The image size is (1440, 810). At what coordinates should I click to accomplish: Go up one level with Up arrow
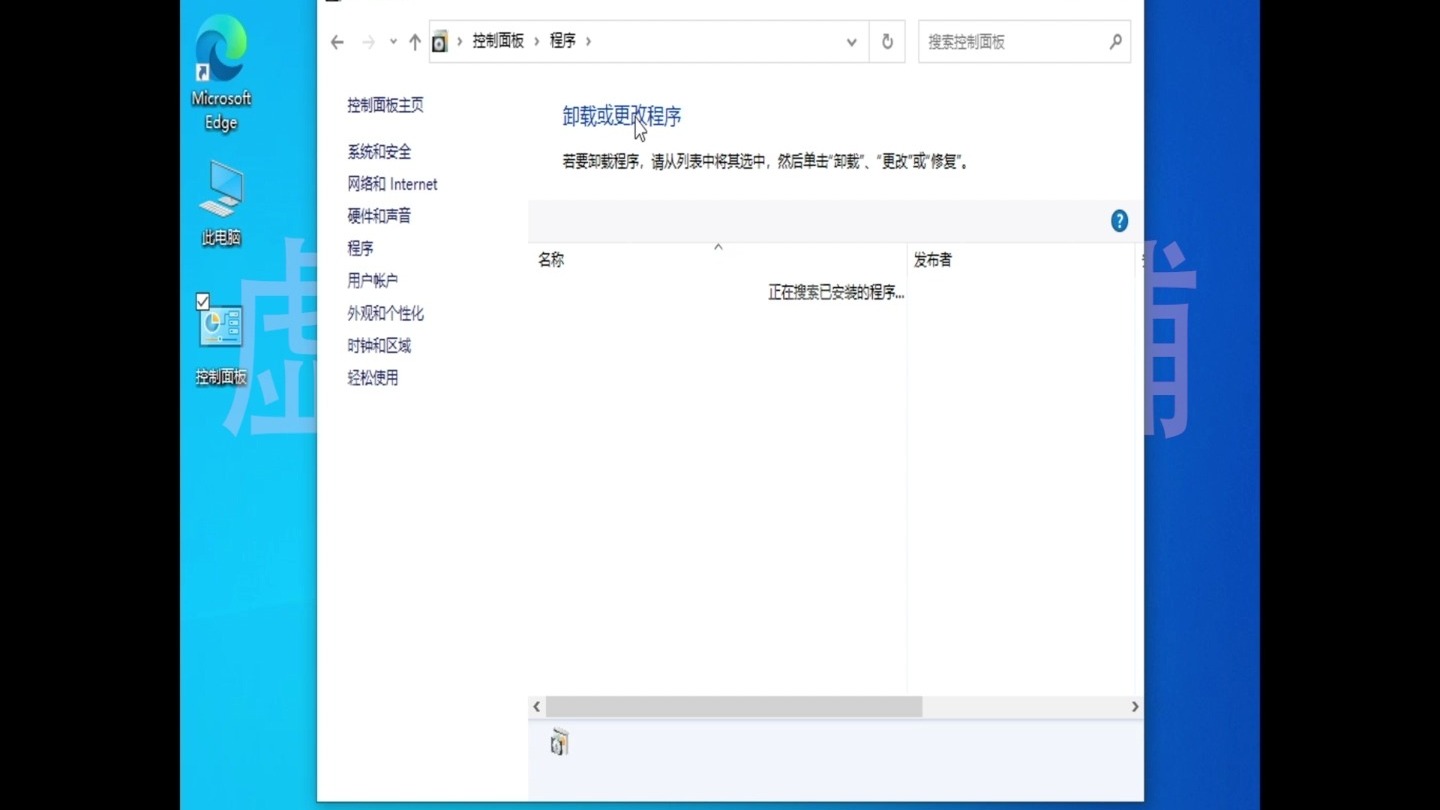[415, 42]
